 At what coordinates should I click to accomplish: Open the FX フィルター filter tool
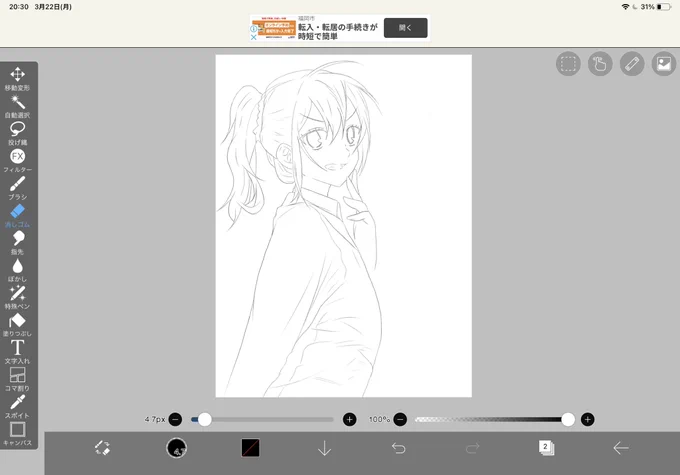pyautogui.click(x=17, y=161)
